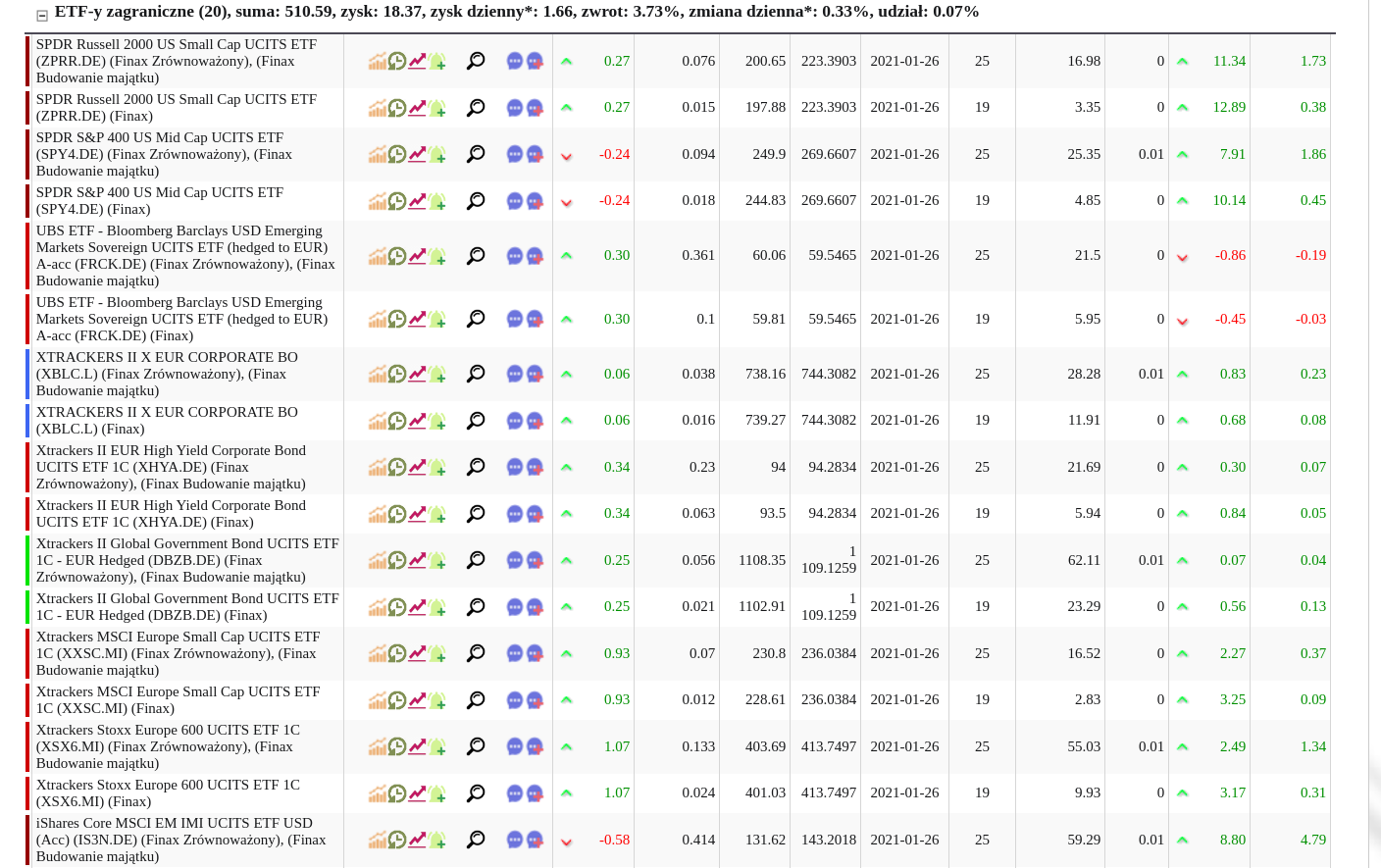Click magnifier icon in IS3N.DE row
1381x868 pixels.
pos(476,840)
